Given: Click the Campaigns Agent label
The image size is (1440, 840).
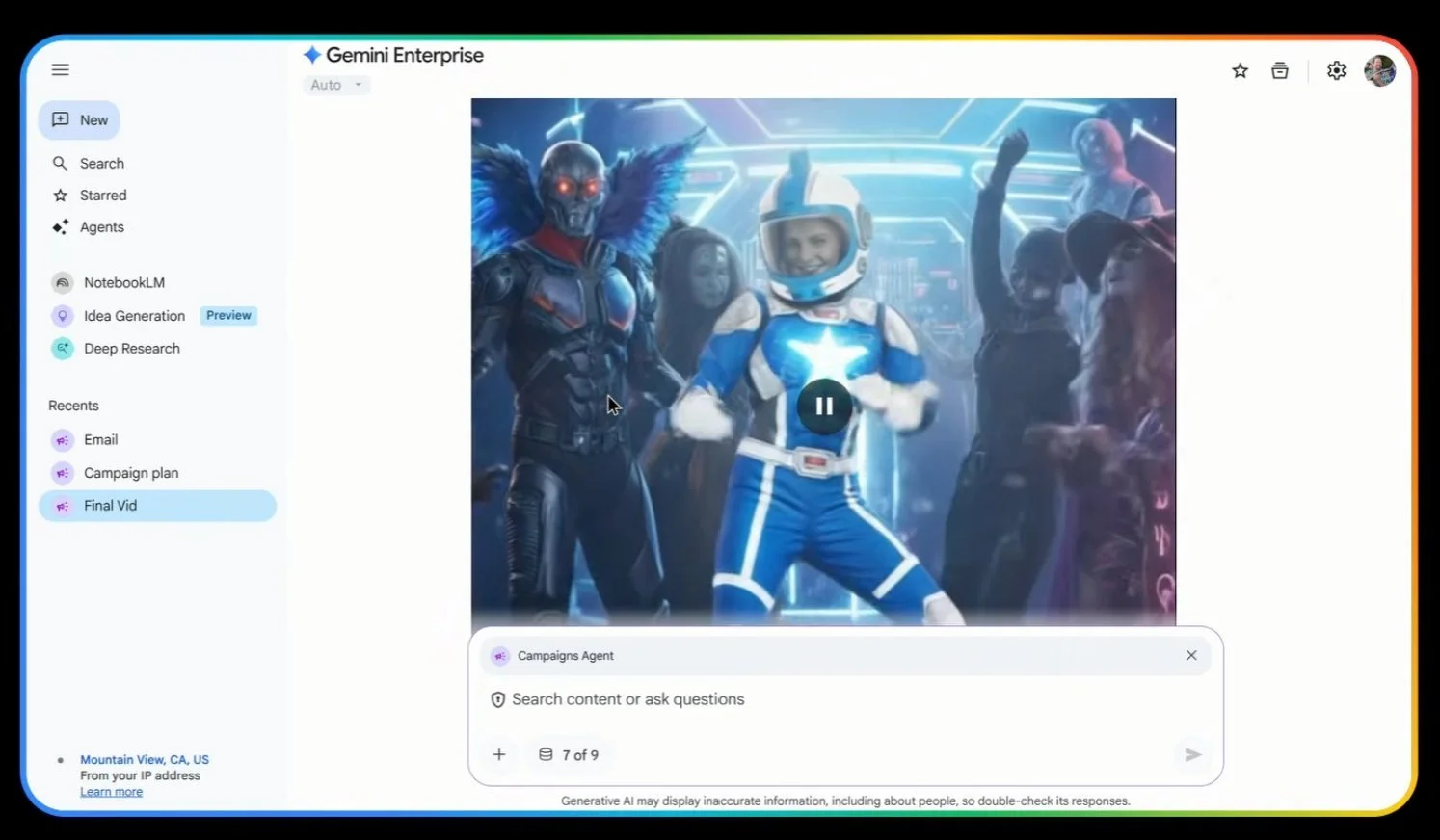Looking at the screenshot, I should coord(566,656).
